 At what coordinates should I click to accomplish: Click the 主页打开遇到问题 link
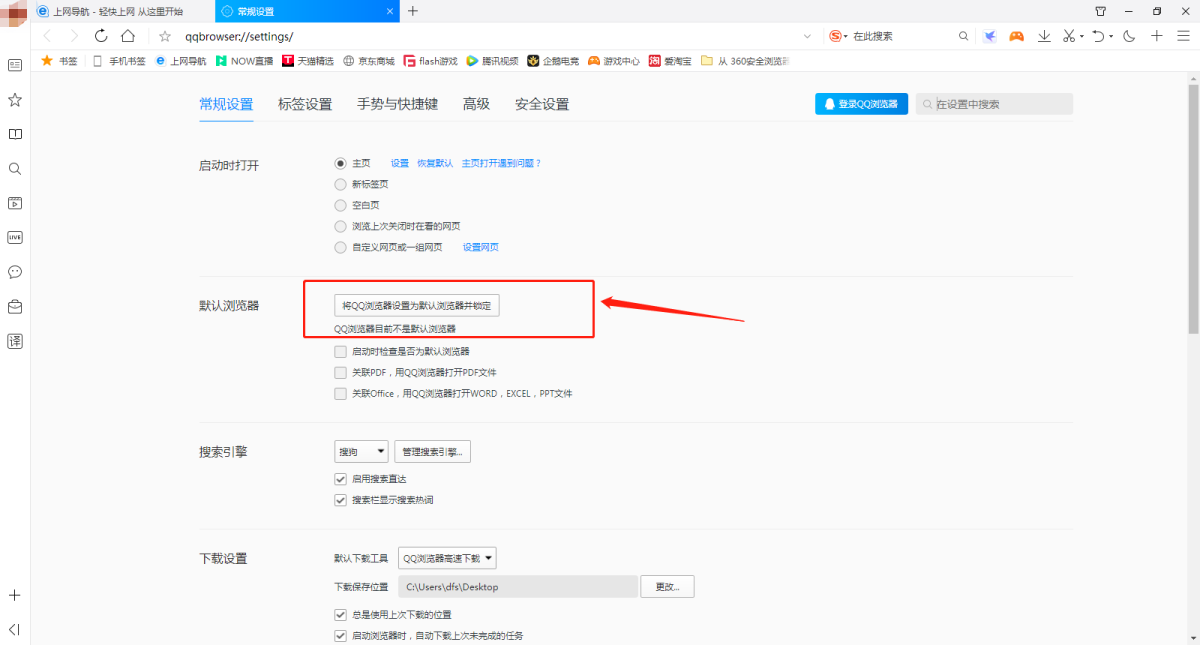pyautogui.click(x=501, y=163)
